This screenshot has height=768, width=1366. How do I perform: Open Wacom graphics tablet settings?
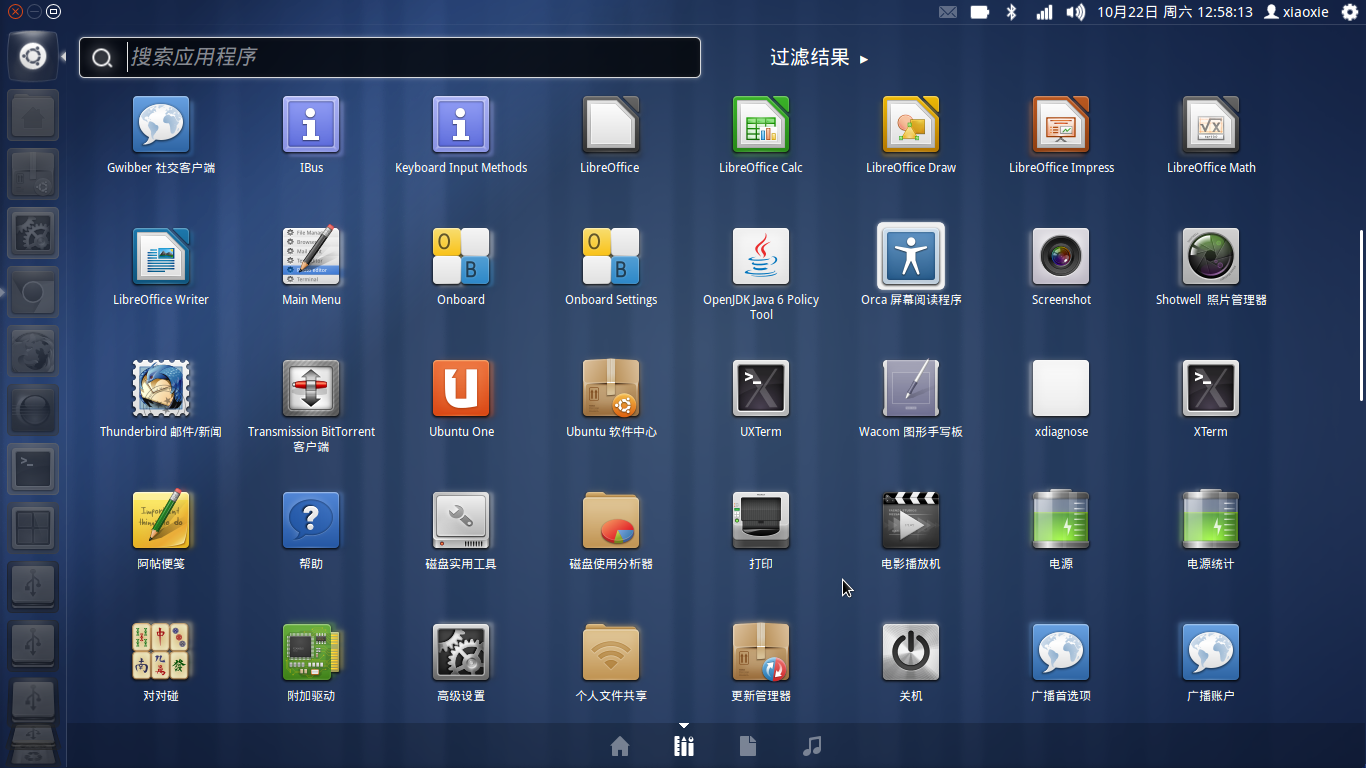(911, 389)
